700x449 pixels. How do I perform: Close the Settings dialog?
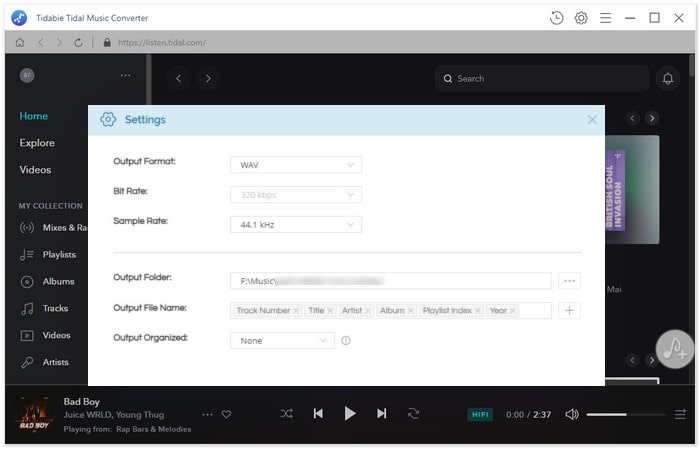point(592,120)
